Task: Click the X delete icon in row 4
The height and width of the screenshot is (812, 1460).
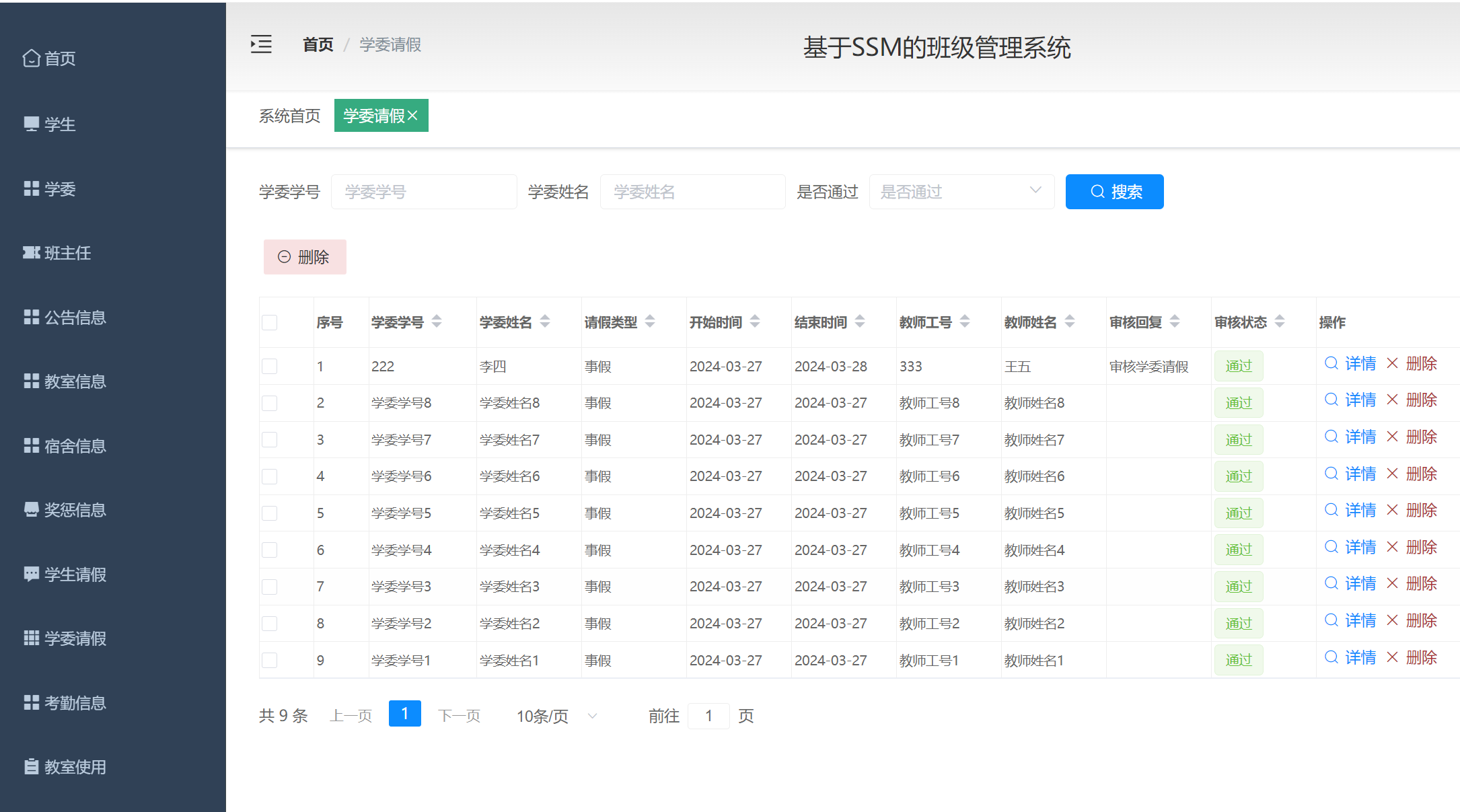Action: (x=1393, y=474)
